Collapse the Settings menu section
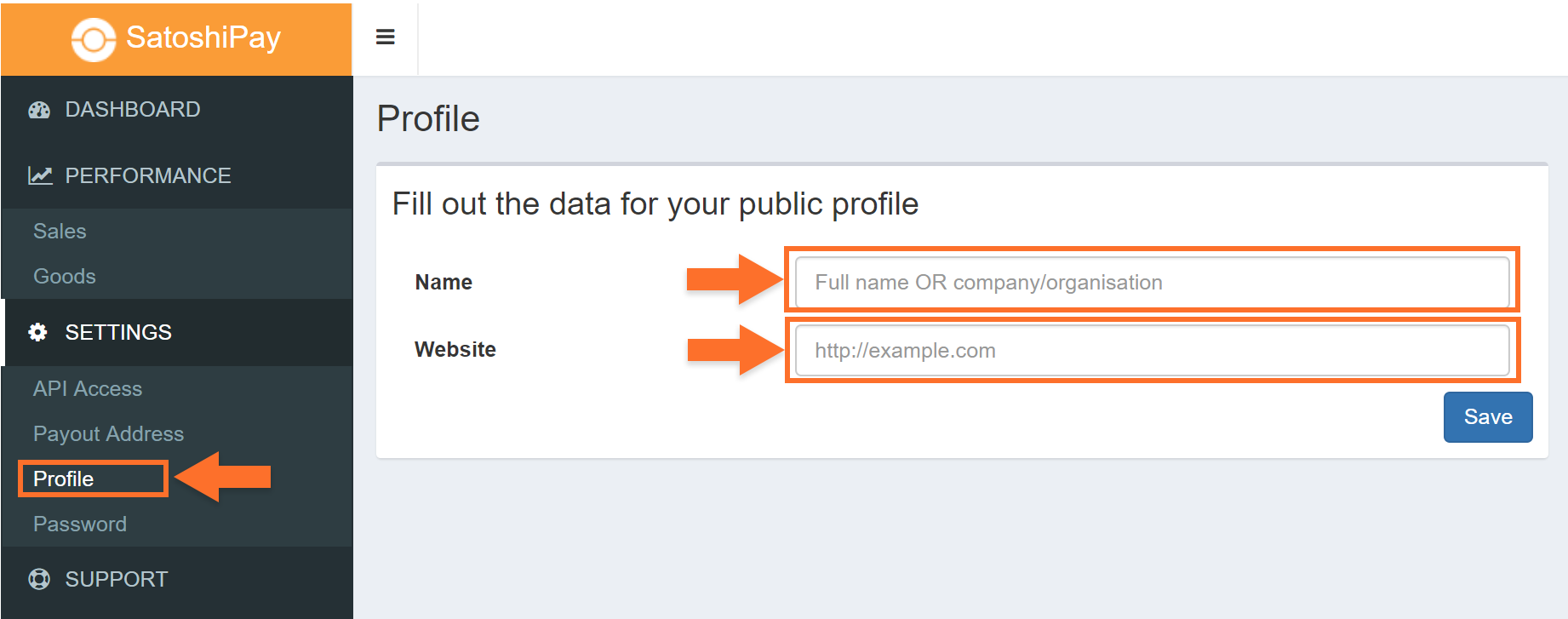This screenshot has width=1568, height=619. tap(118, 332)
